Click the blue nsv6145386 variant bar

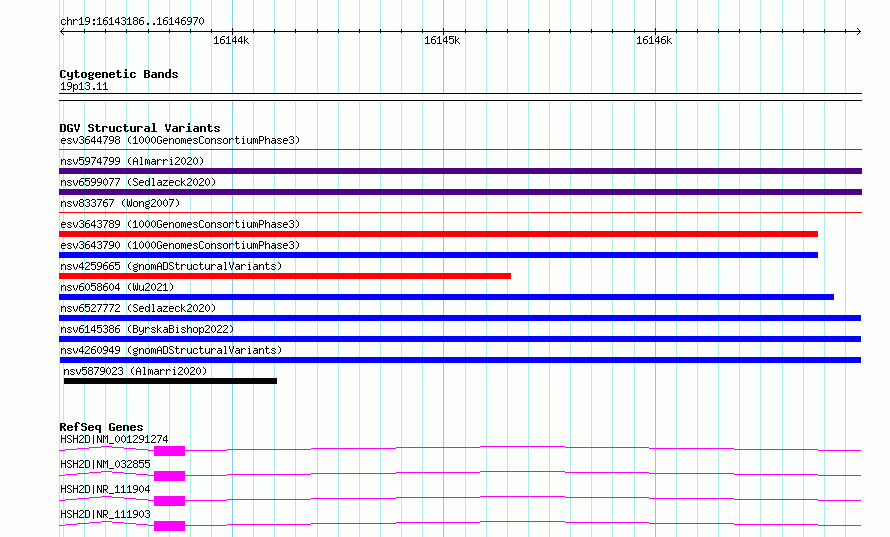(x=460, y=339)
